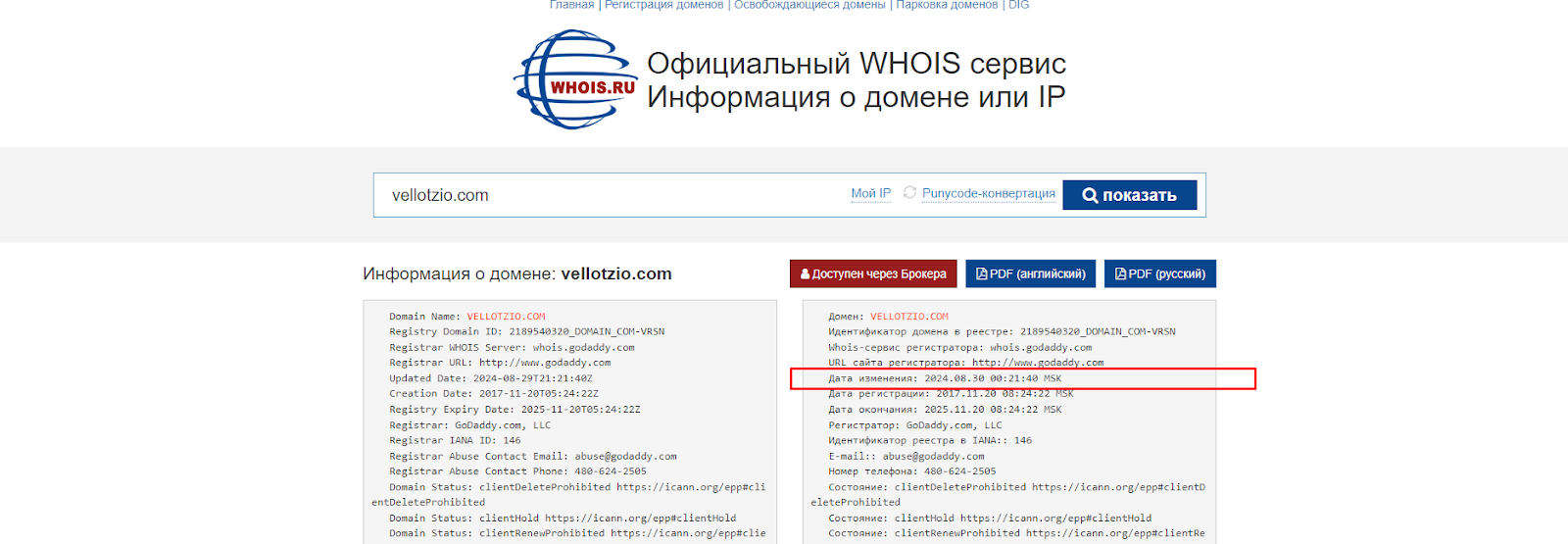Select Registrar Abuse Contact Email line
The image size is (1568, 544).
(x=533, y=456)
